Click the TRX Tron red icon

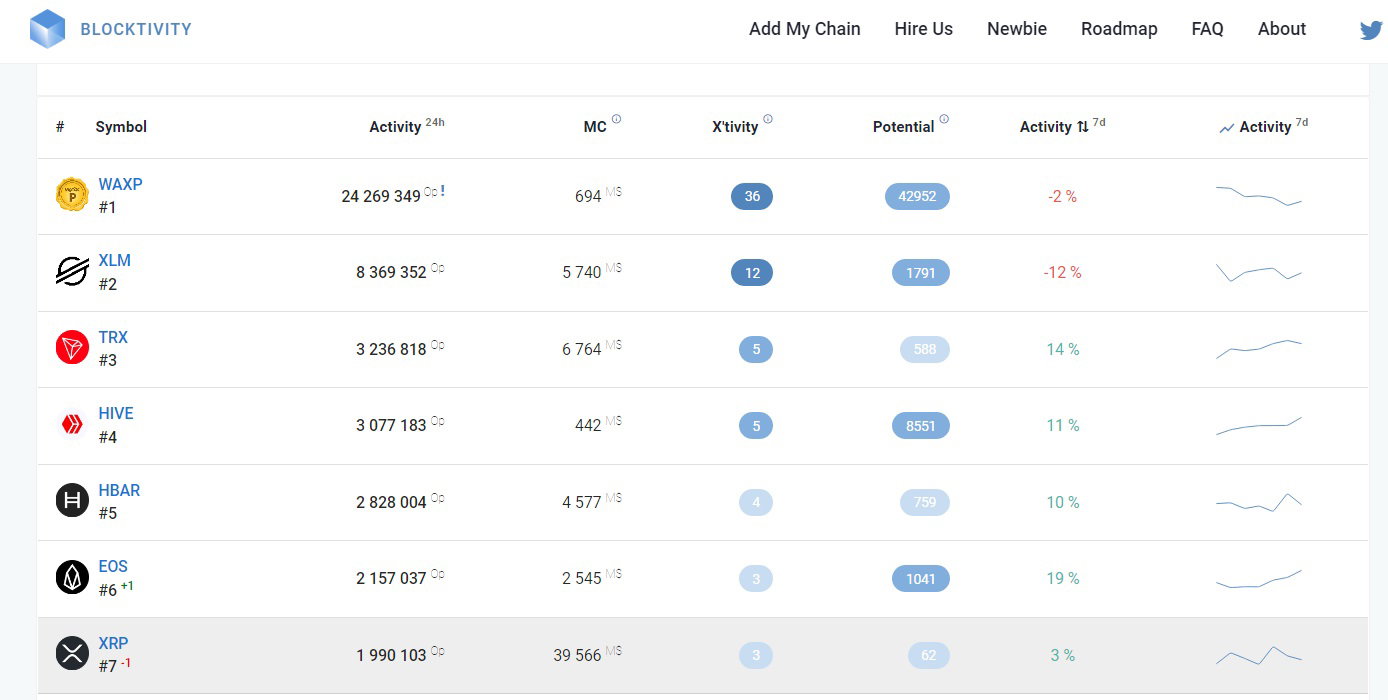pyautogui.click(x=72, y=348)
